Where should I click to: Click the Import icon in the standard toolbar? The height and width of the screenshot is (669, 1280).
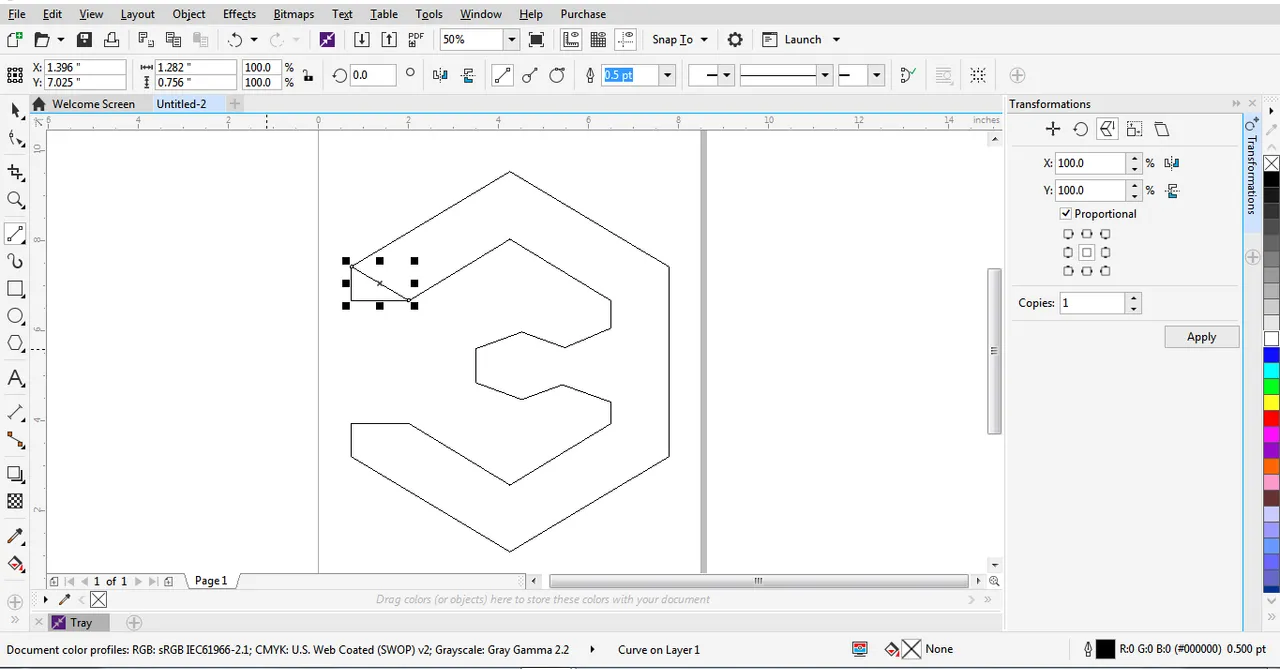[x=362, y=40]
